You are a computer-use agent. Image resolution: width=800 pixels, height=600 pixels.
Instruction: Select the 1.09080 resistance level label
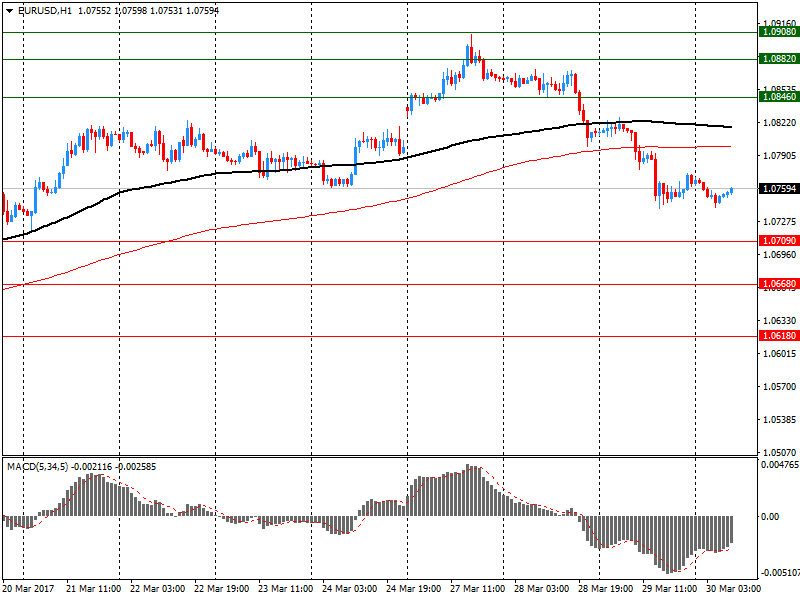click(x=779, y=32)
